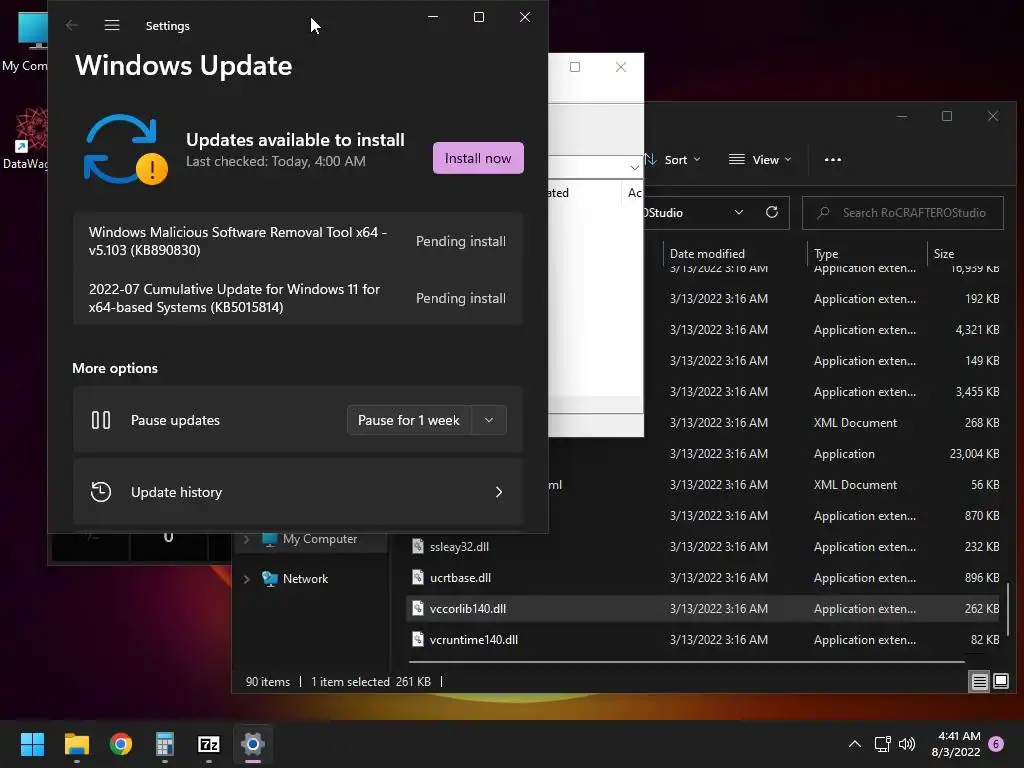Open Calculator from taskbar
1024x768 pixels.
pyautogui.click(x=165, y=744)
